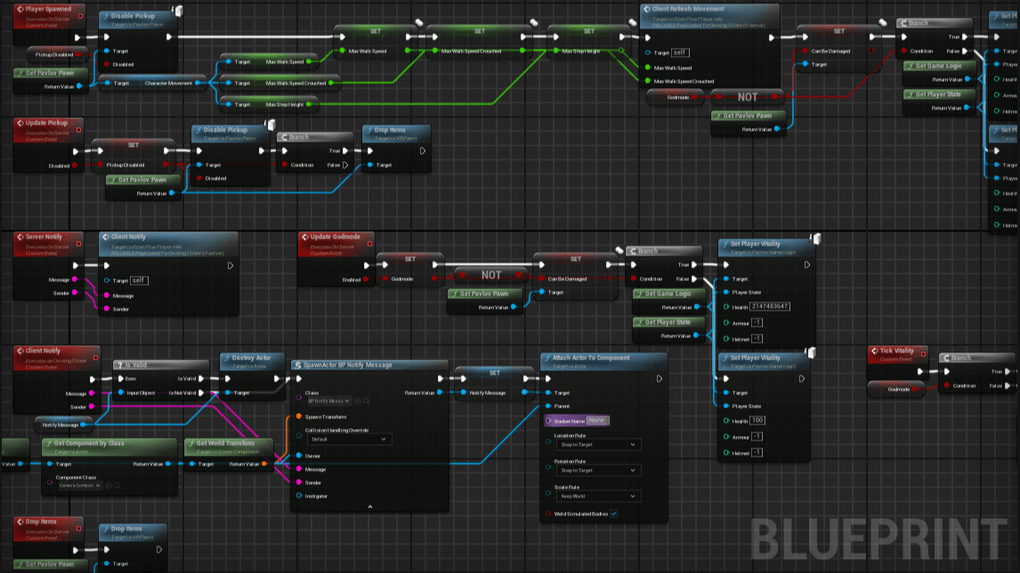Open the Component Class Camera Component dropdown
1020x573 pixels.
tap(80, 485)
